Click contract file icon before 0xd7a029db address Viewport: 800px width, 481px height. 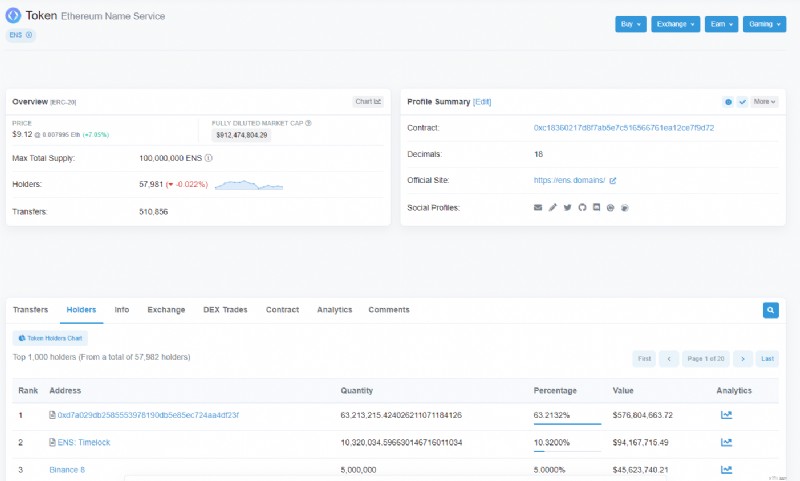pos(52,415)
